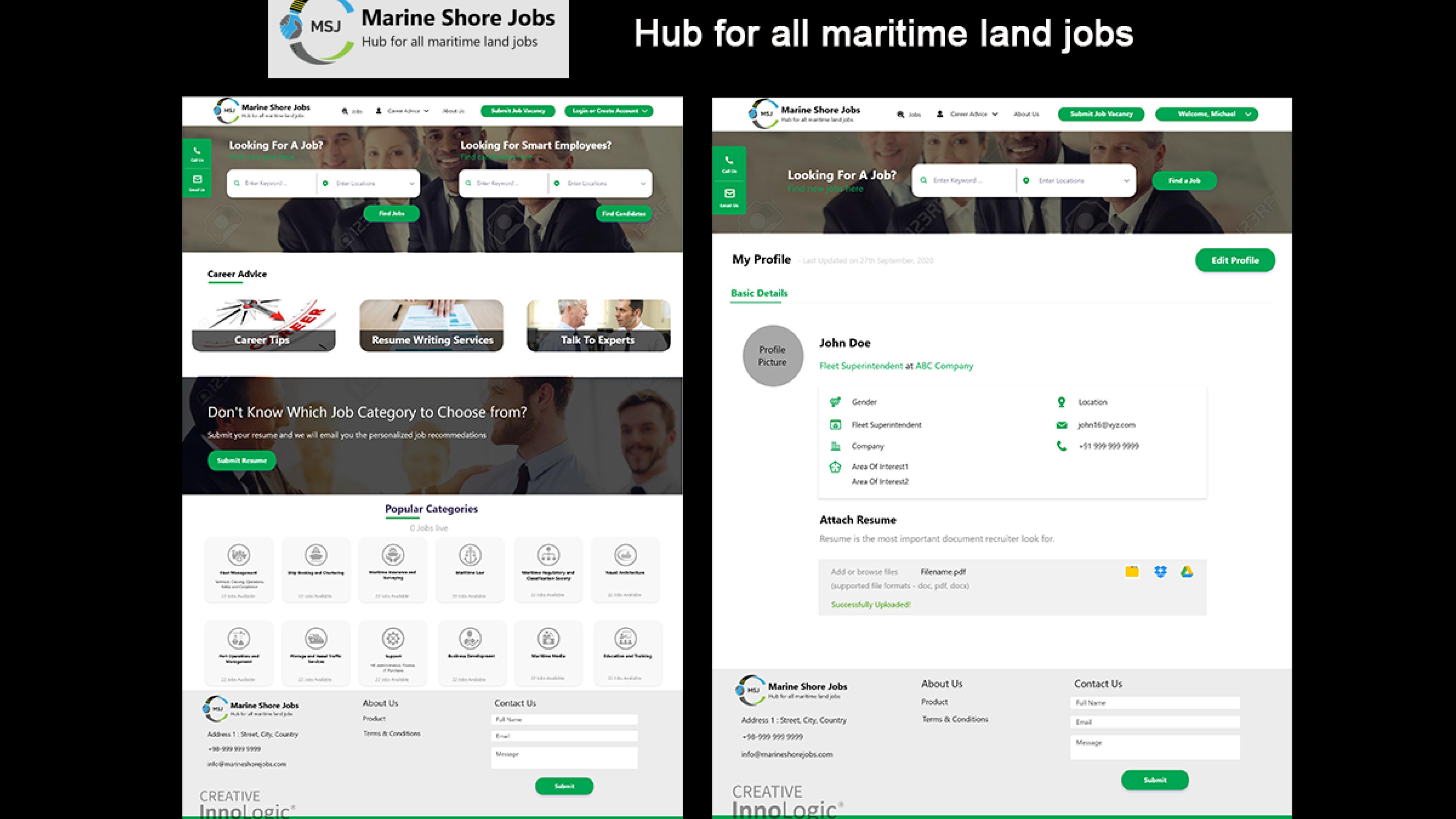
Task: Click the Edit Profile button
Action: click(1235, 260)
